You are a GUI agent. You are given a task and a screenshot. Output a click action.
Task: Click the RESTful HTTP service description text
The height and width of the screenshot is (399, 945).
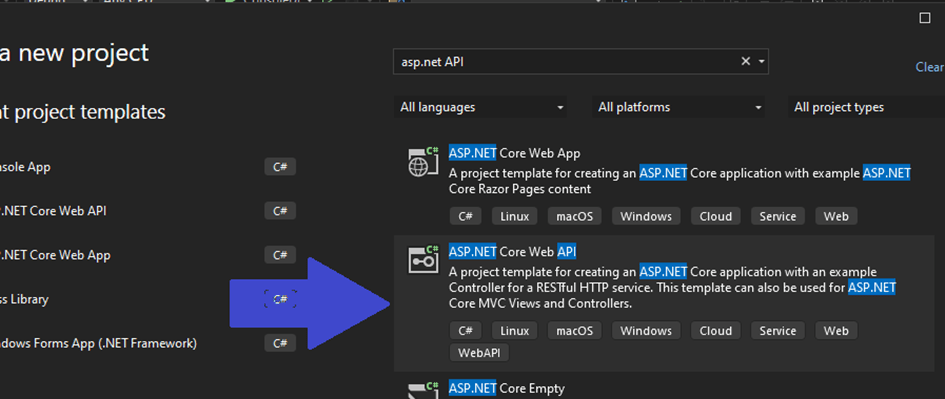coord(672,287)
